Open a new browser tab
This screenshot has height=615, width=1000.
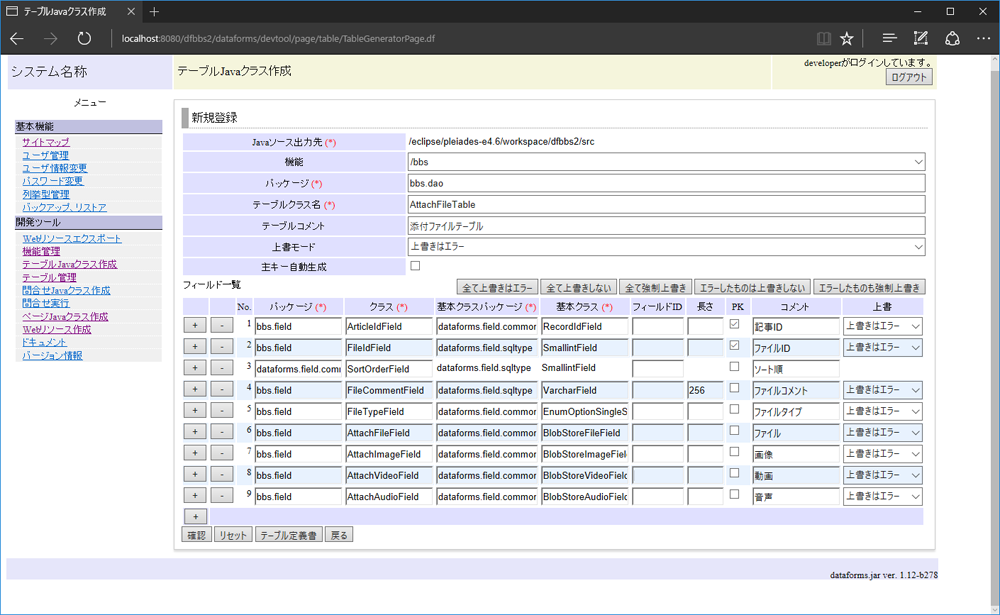154,11
